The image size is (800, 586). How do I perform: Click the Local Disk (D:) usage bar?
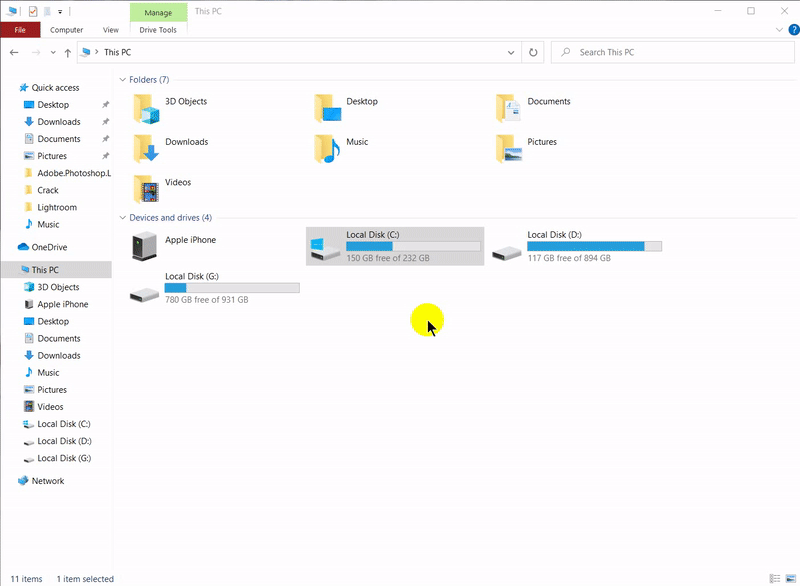tap(594, 247)
